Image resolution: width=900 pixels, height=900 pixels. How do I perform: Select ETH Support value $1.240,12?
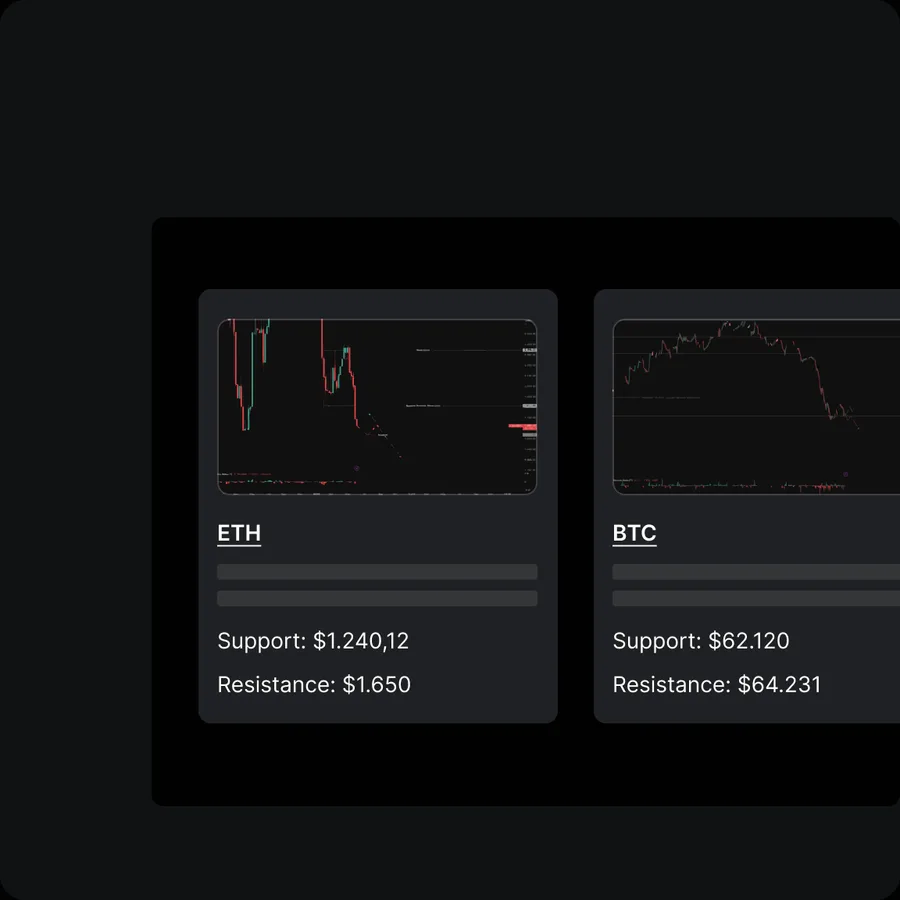click(360, 641)
